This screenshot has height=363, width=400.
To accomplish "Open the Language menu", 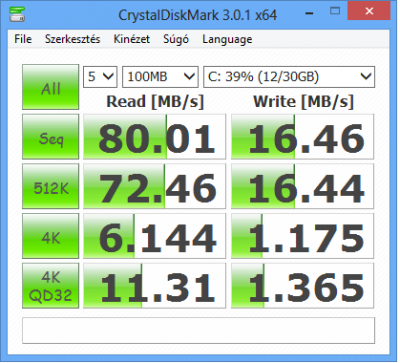I will click(x=227, y=39).
